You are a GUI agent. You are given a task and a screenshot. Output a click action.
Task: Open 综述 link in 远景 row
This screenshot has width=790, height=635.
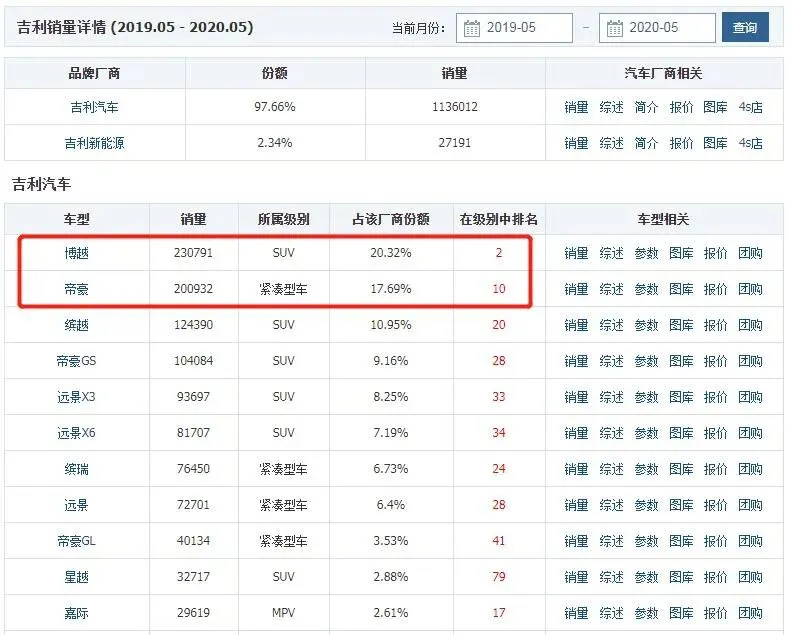click(x=612, y=505)
